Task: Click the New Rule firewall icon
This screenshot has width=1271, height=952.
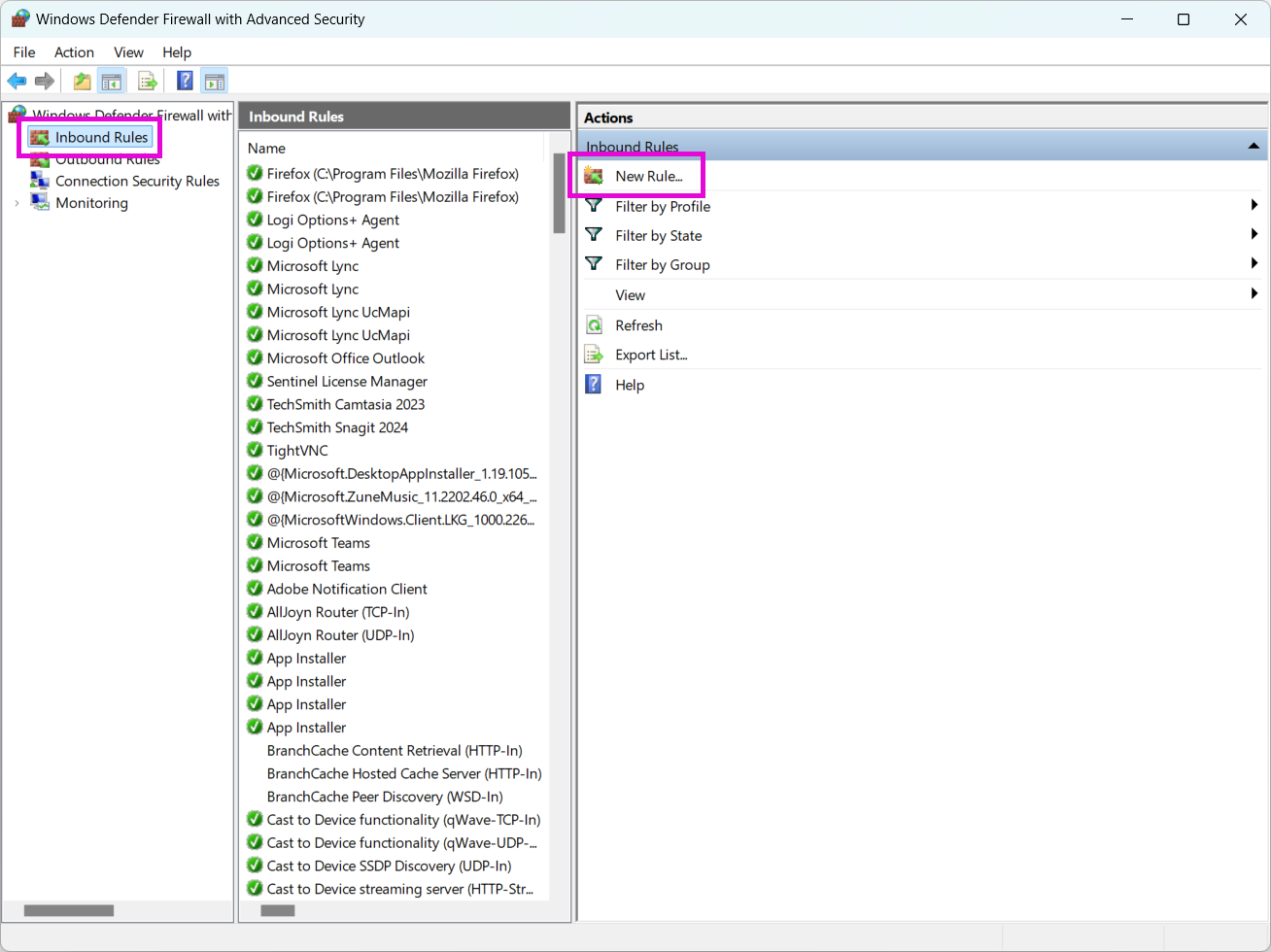Action: 594,175
